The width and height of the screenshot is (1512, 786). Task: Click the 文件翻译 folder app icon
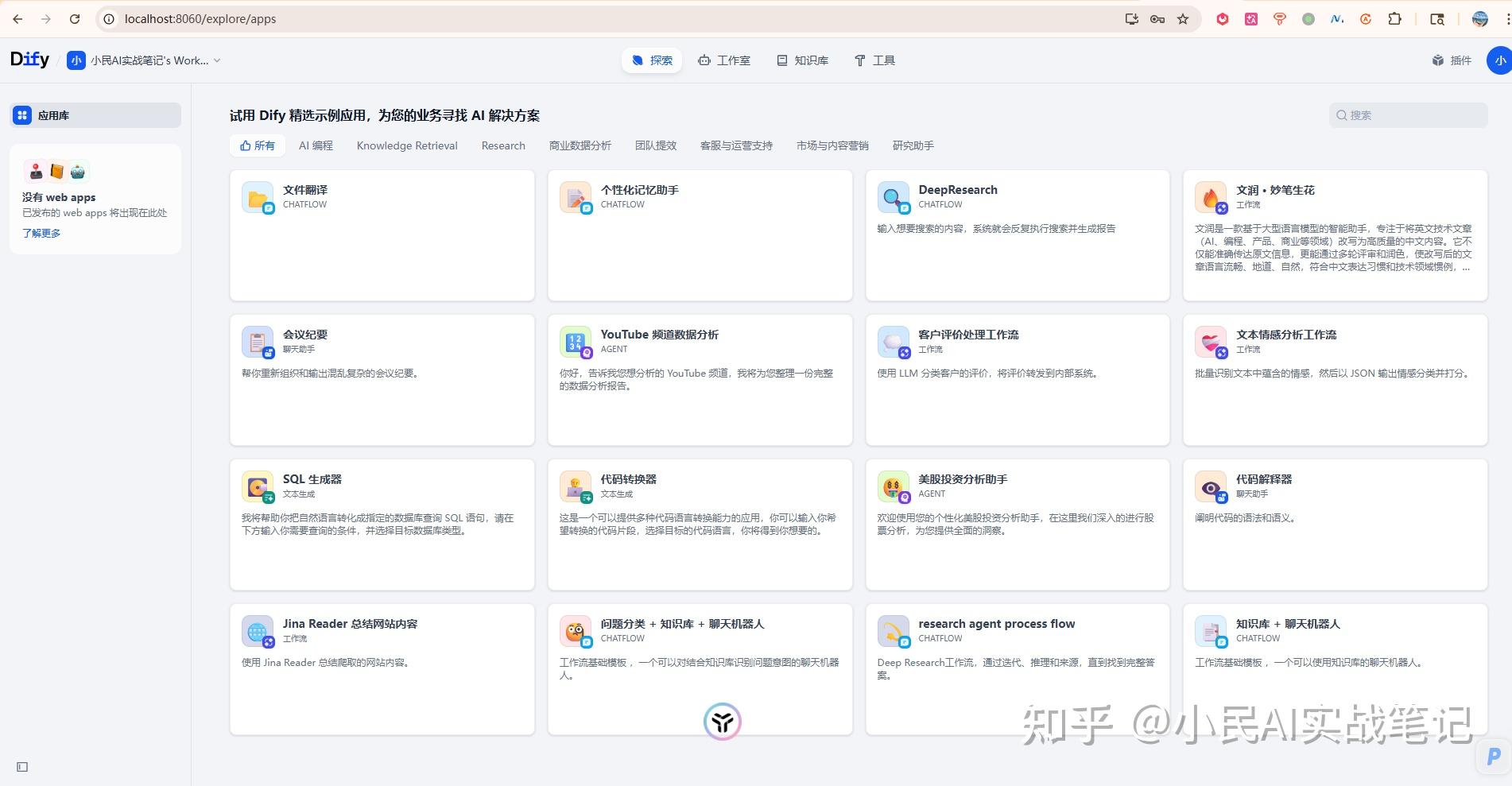[x=258, y=197]
